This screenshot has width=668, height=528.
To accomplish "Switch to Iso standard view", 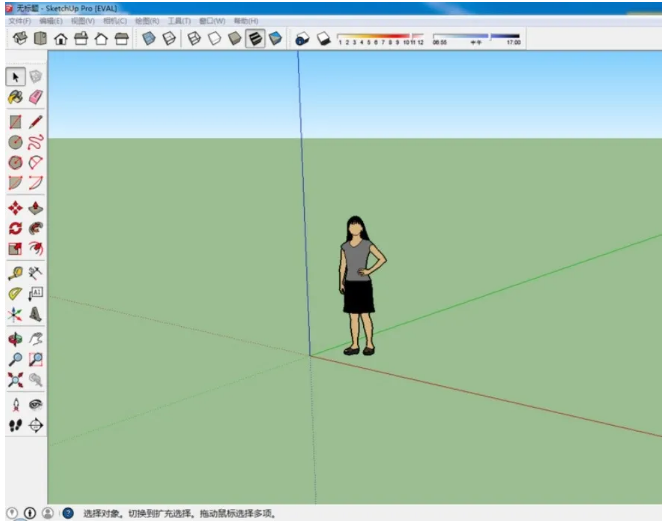I will (20, 39).
